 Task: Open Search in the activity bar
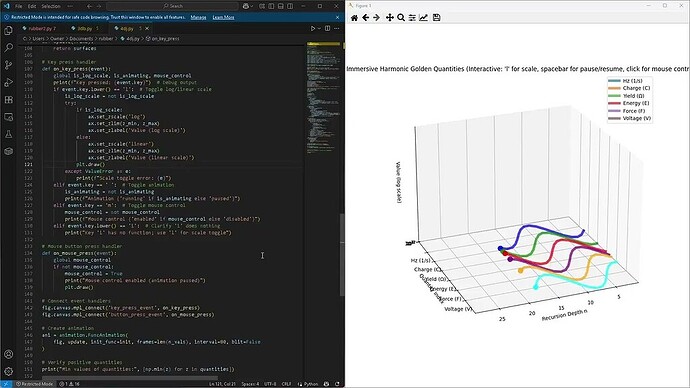coord(8,48)
